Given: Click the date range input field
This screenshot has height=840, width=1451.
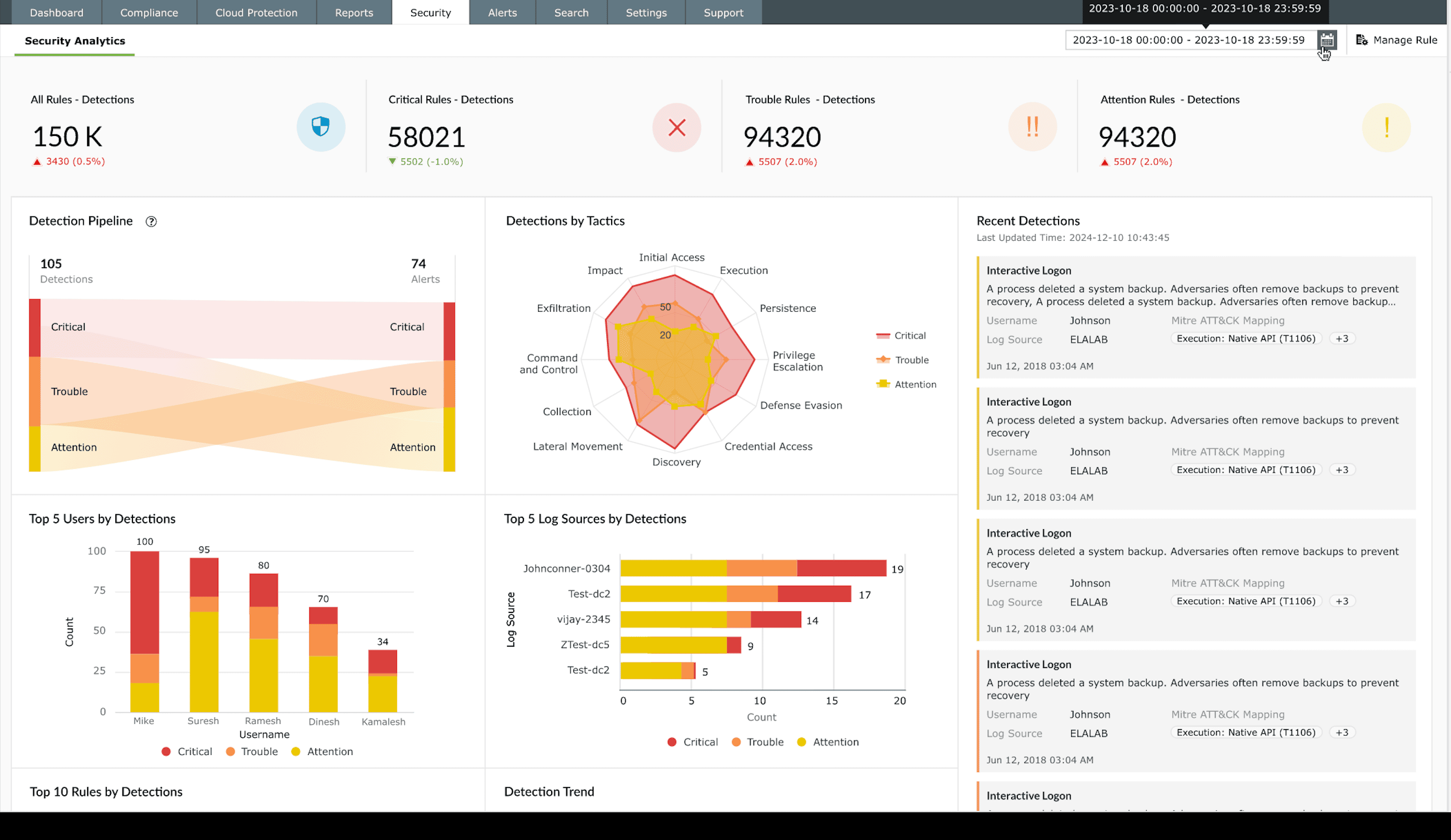Looking at the screenshot, I should 1189,40.
